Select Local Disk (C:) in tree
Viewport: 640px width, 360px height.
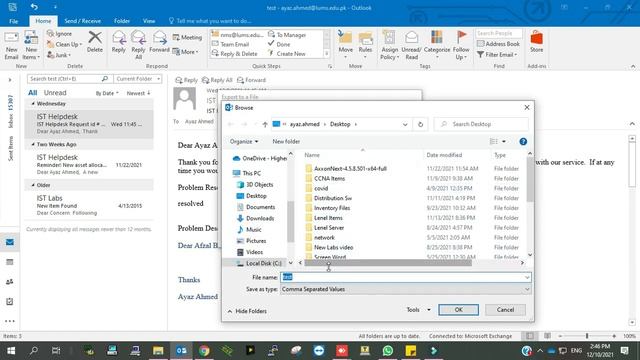pos(260,263)
